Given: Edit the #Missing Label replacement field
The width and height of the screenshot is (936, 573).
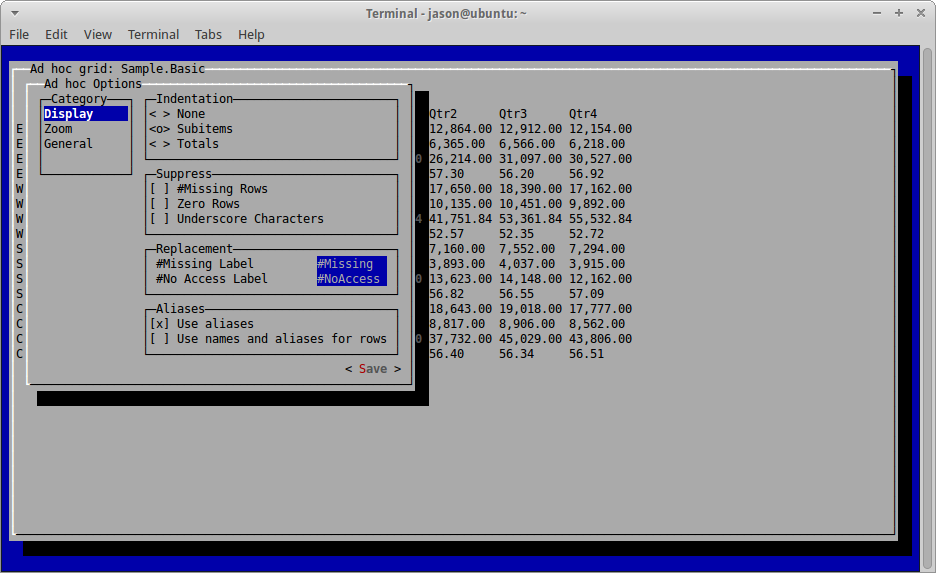Looking at the screenshot, I should [352, 264].
